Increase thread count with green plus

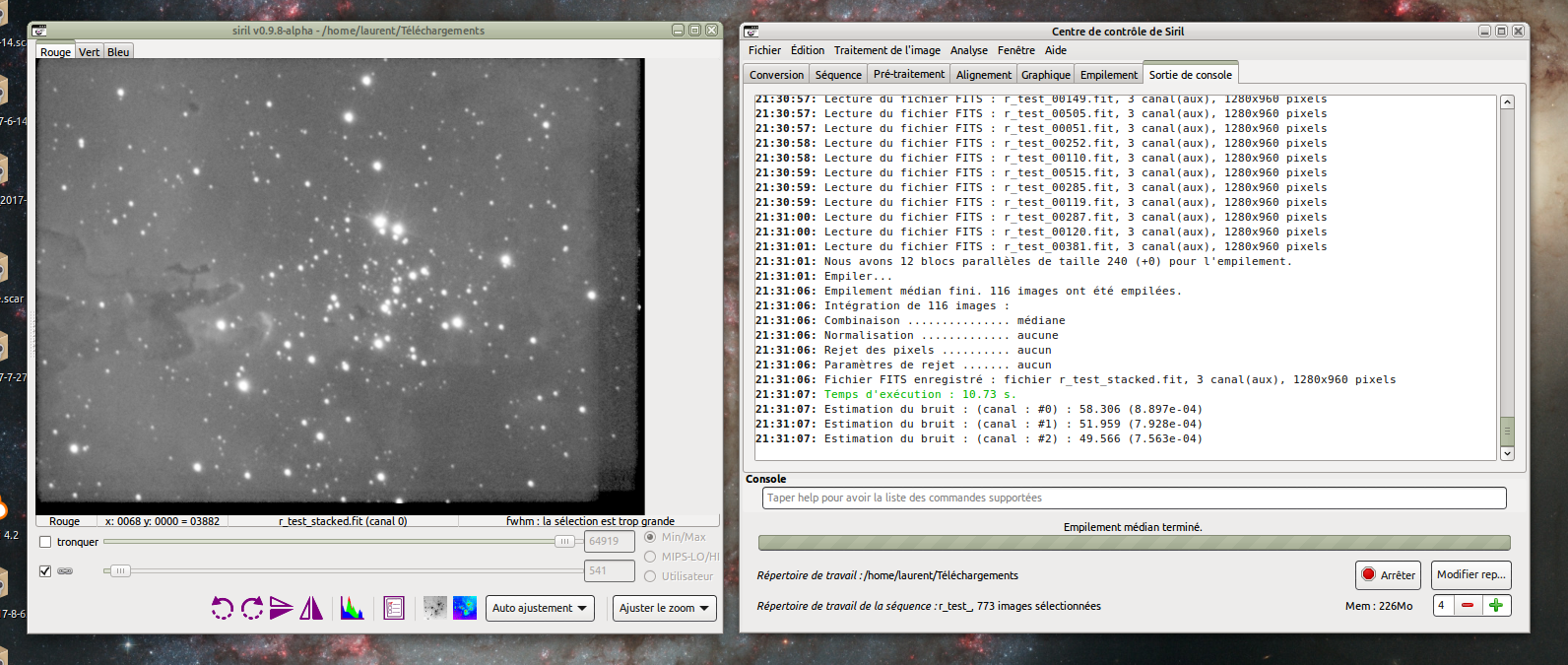pos(1496,605)
